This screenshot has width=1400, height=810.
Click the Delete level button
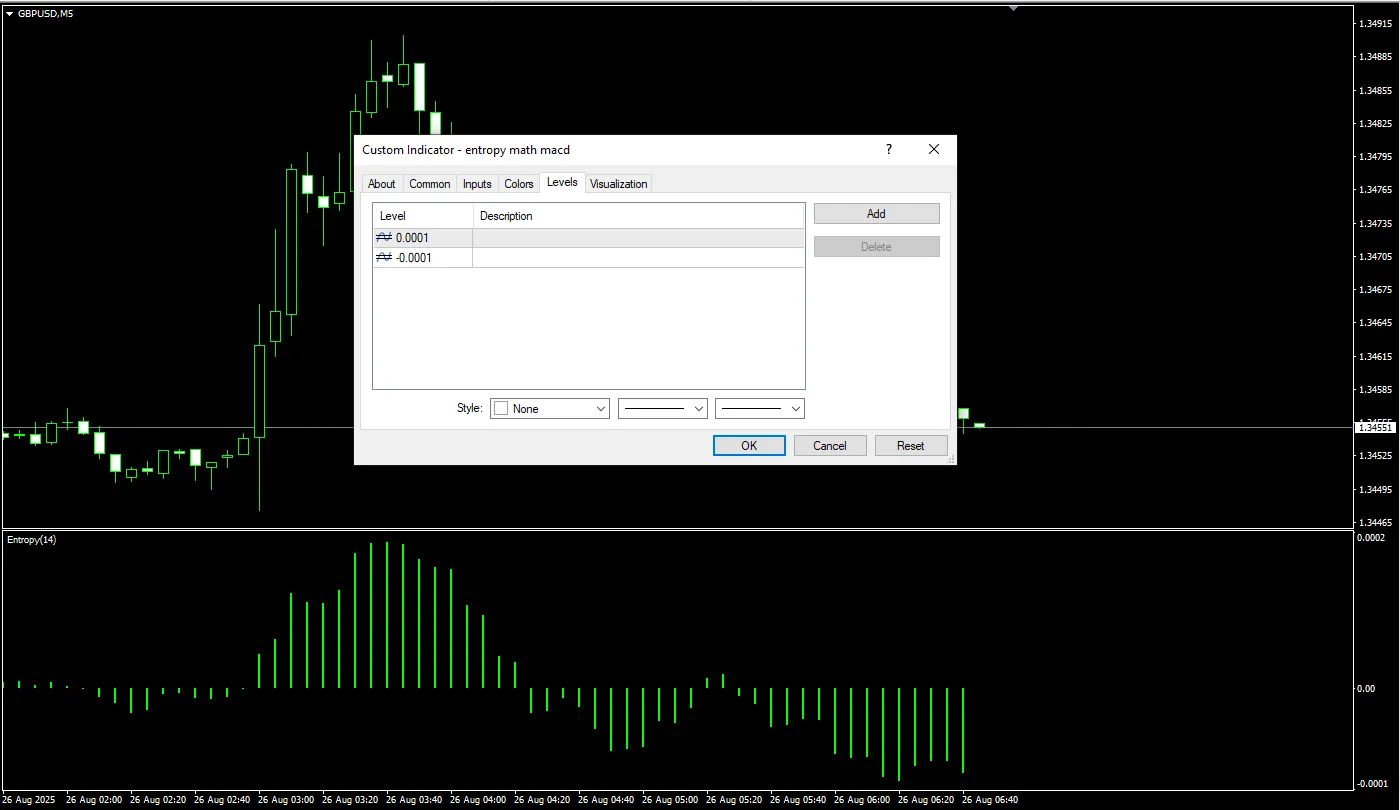[x=876, y=247]
